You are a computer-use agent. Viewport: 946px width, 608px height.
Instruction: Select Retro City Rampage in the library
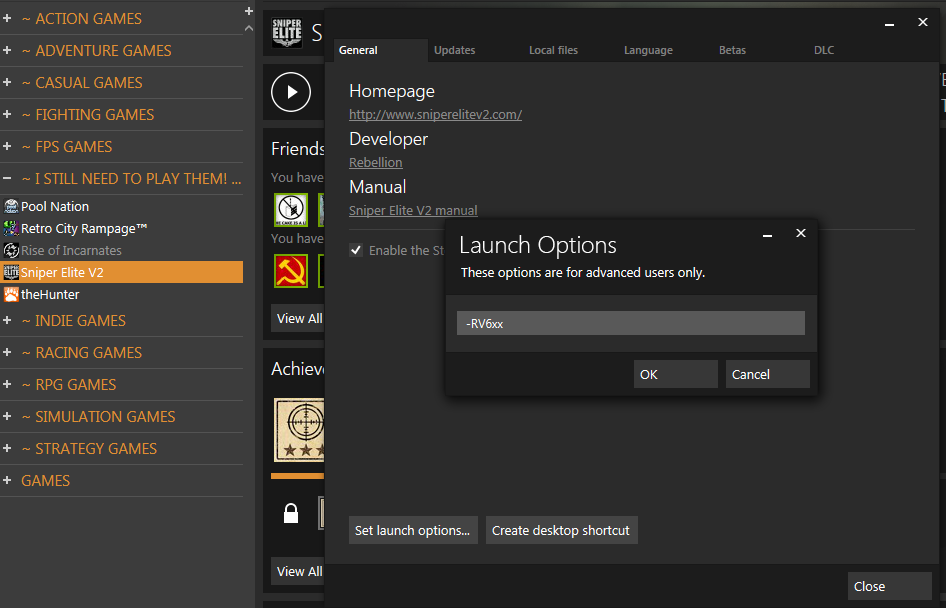(122, 229)
